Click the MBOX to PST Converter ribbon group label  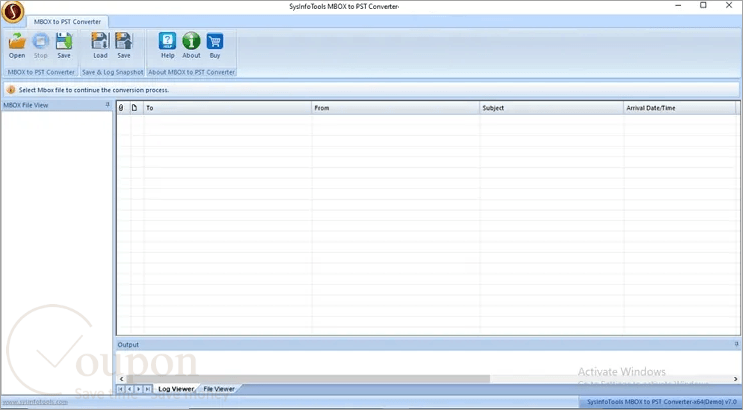point(41,72)
